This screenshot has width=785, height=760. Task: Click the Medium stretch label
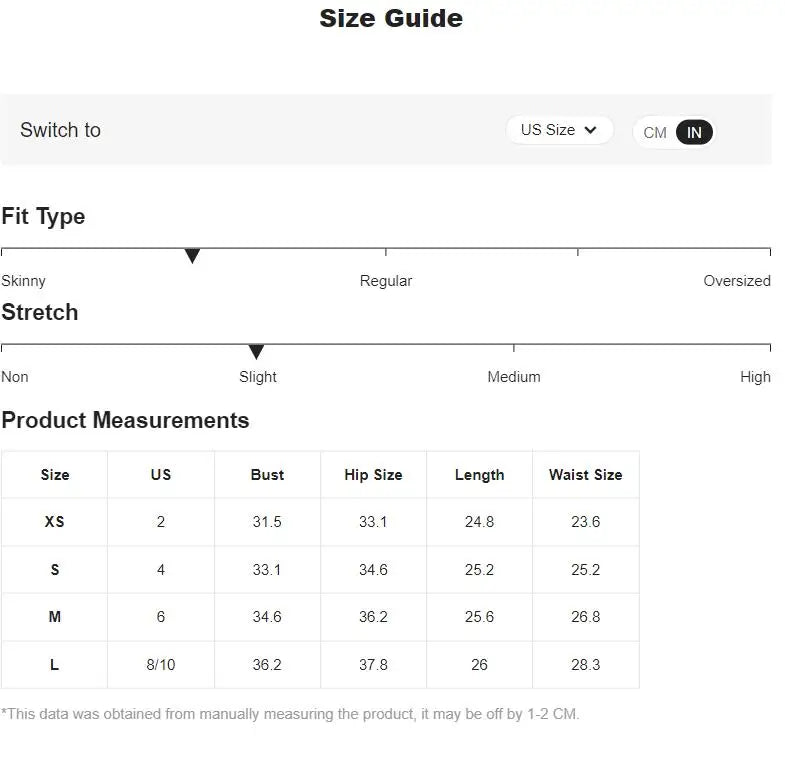514,377
